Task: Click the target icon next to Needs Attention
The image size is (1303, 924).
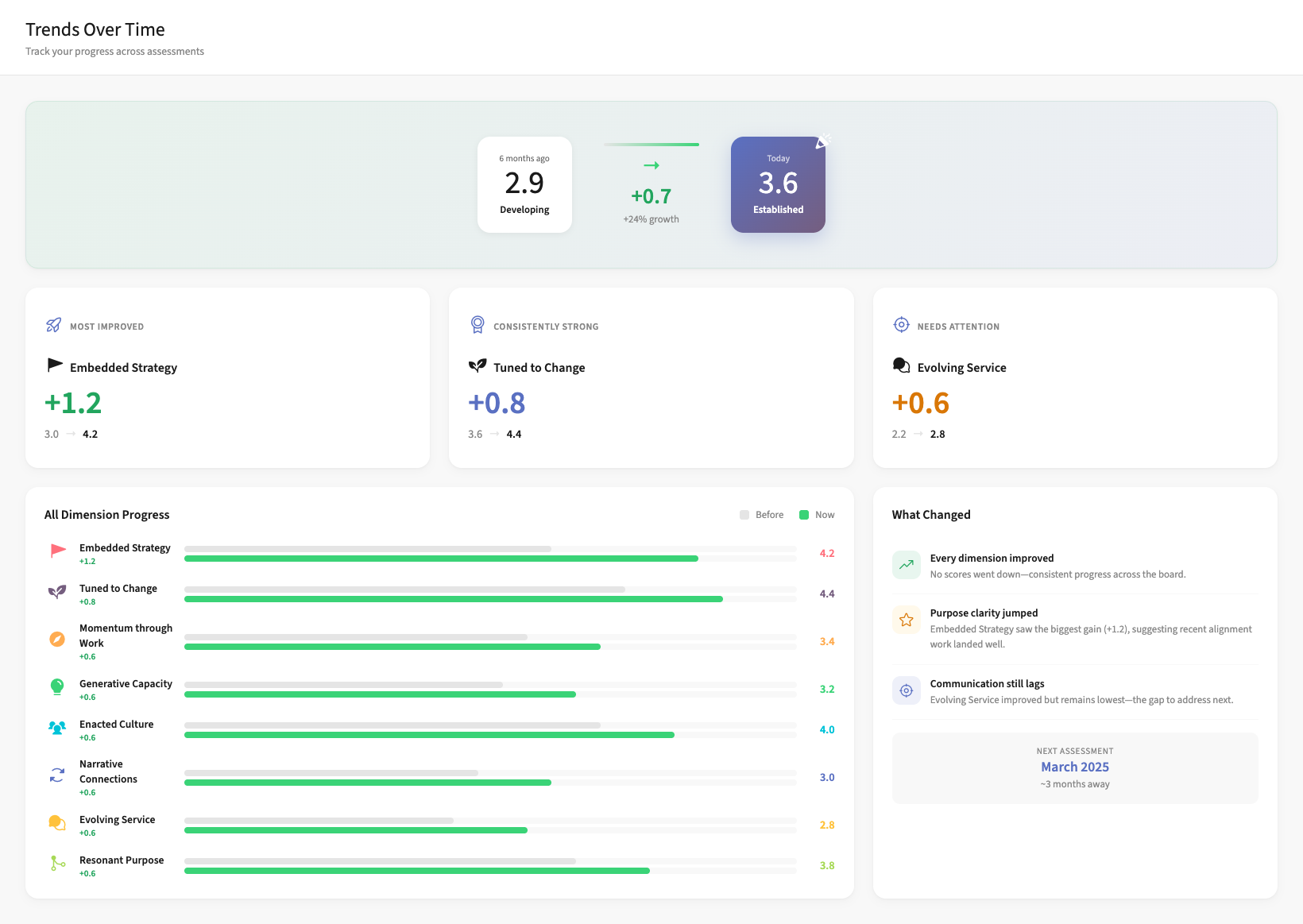Action: 901,325
